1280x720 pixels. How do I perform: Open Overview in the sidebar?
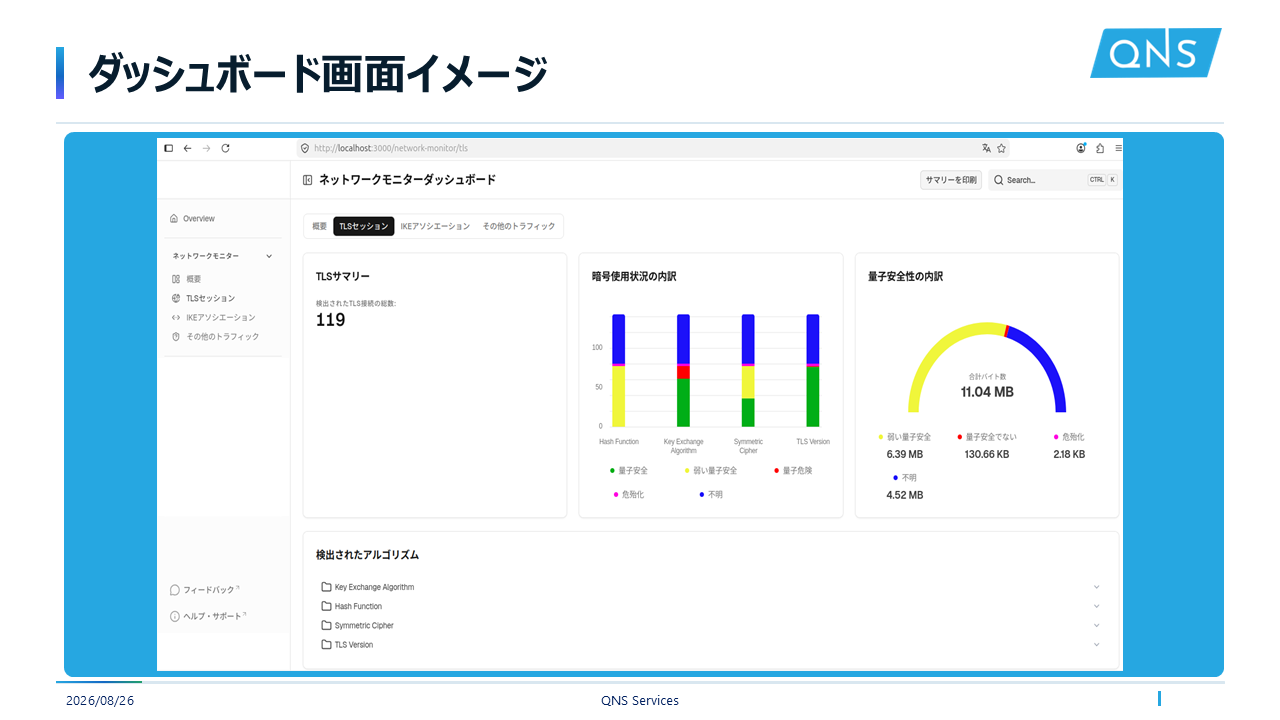coord(199,218)
